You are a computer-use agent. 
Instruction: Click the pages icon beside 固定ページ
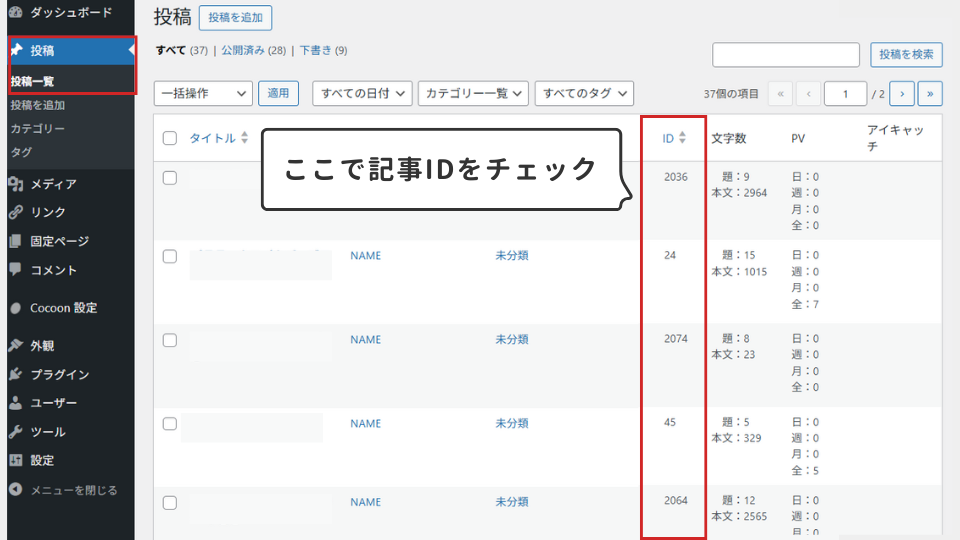click(x=16, y=241)
